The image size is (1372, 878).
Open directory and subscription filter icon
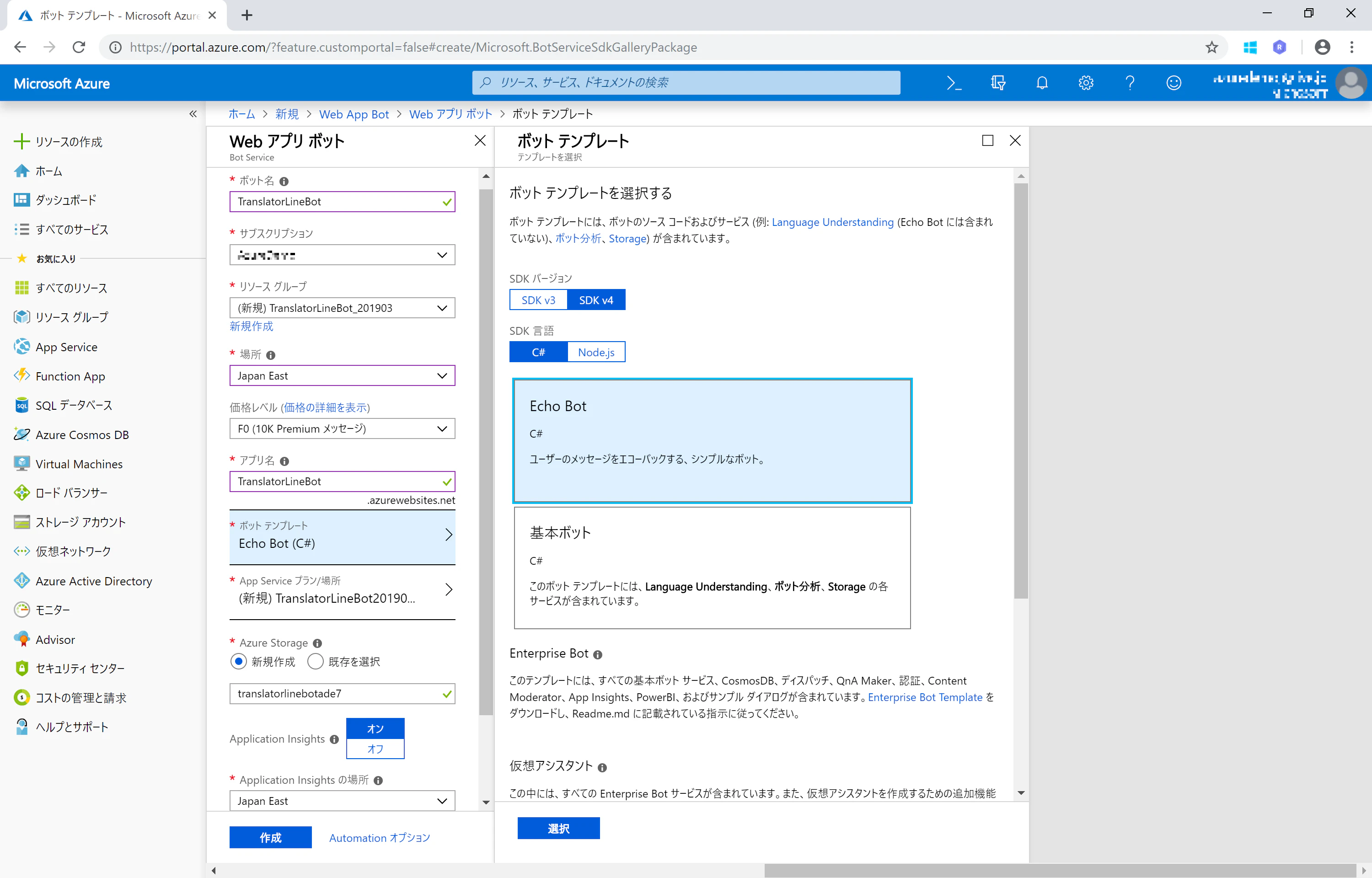point(997,83)
